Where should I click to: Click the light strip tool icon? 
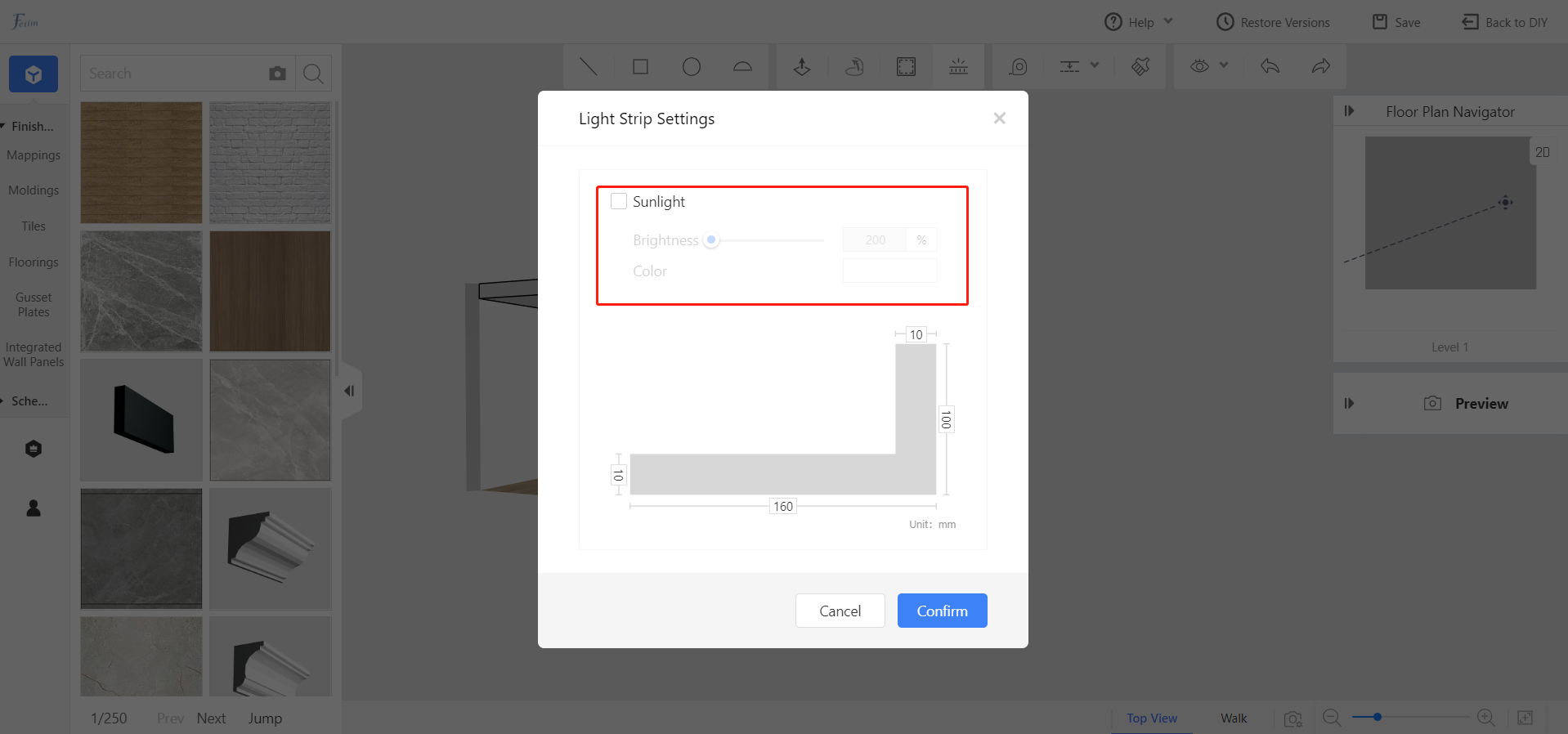(958, 66)
